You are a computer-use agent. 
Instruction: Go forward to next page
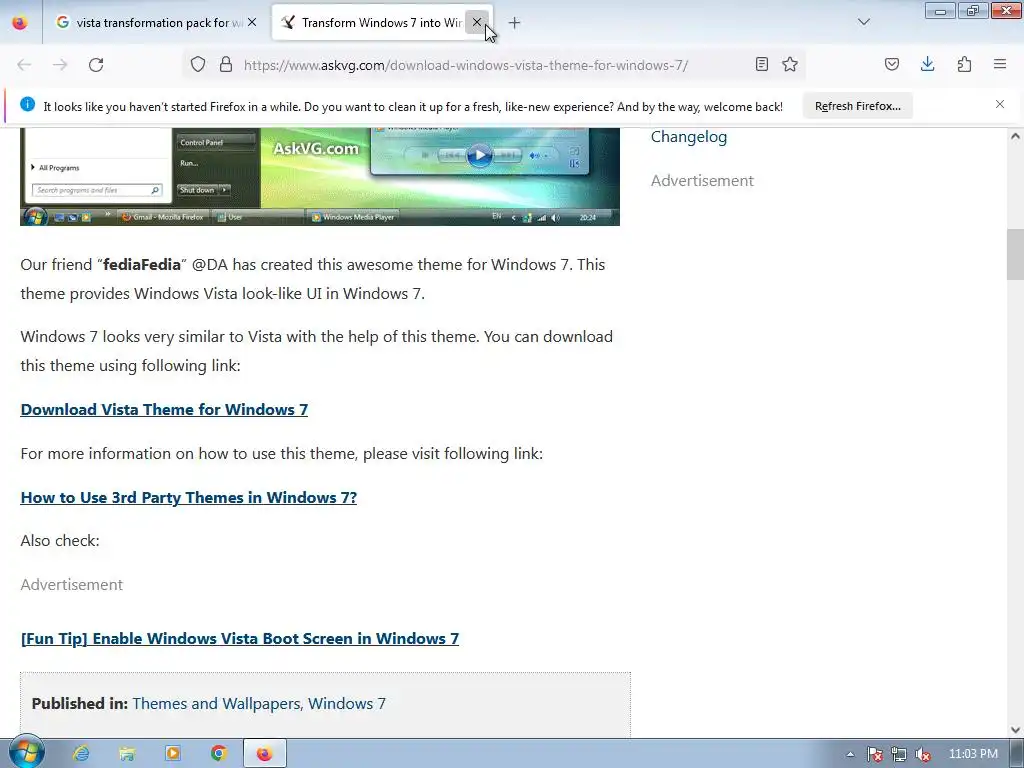click(60, 65)
